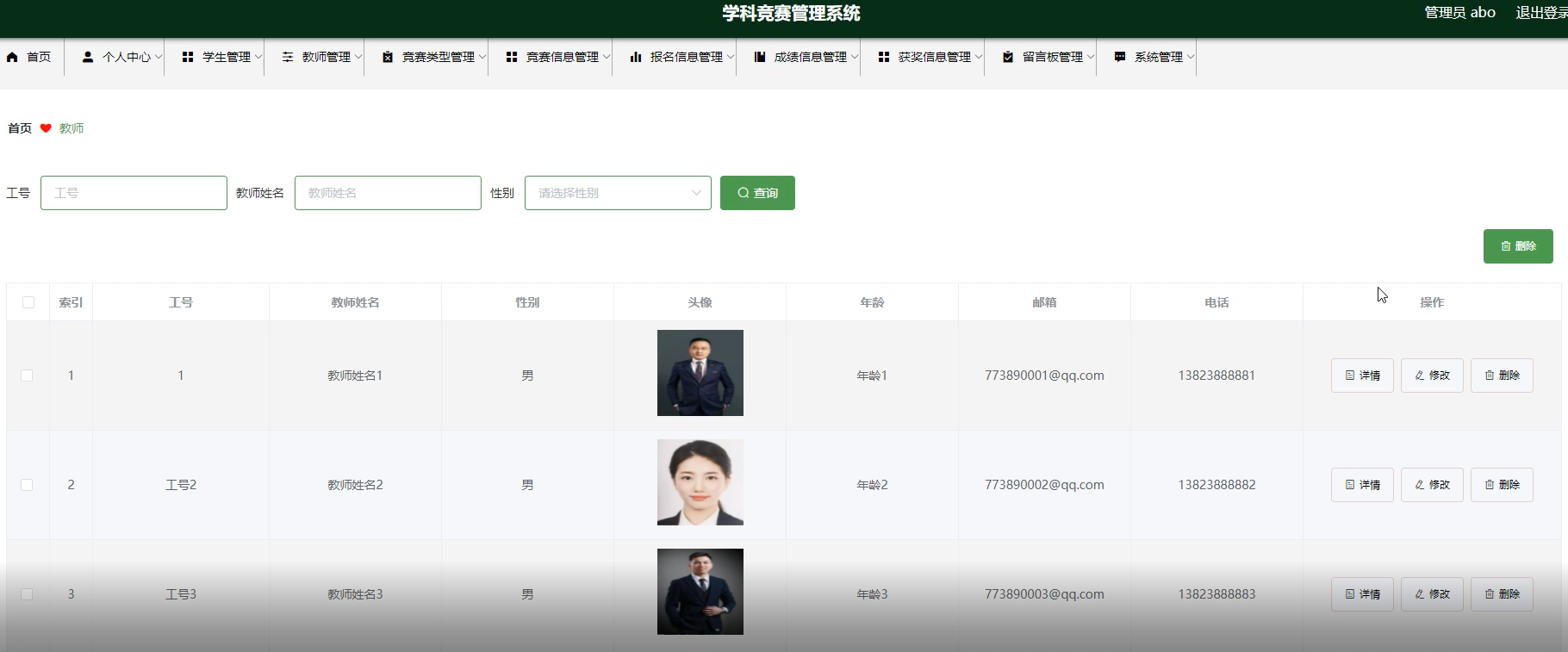Expand the 获奖信息管理 menu chevron

tap(979, 57)
